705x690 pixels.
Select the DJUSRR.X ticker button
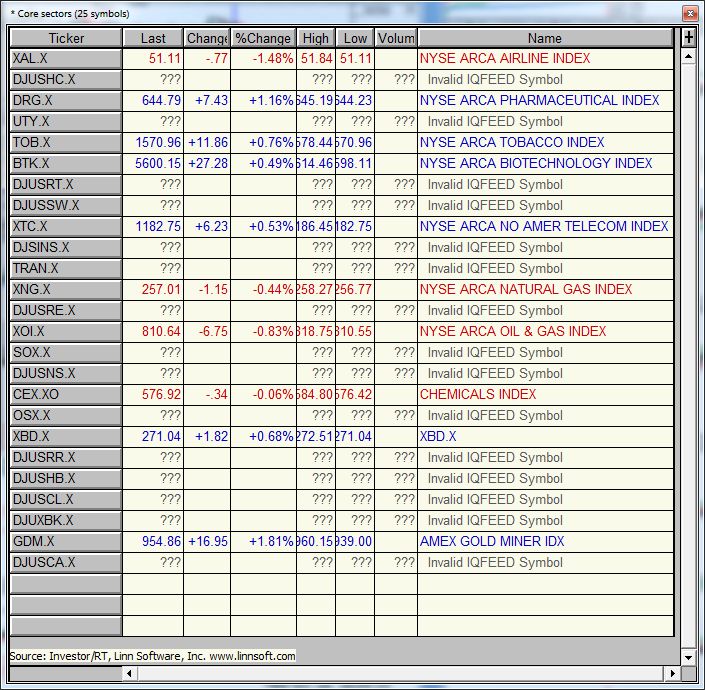(66, 457)
